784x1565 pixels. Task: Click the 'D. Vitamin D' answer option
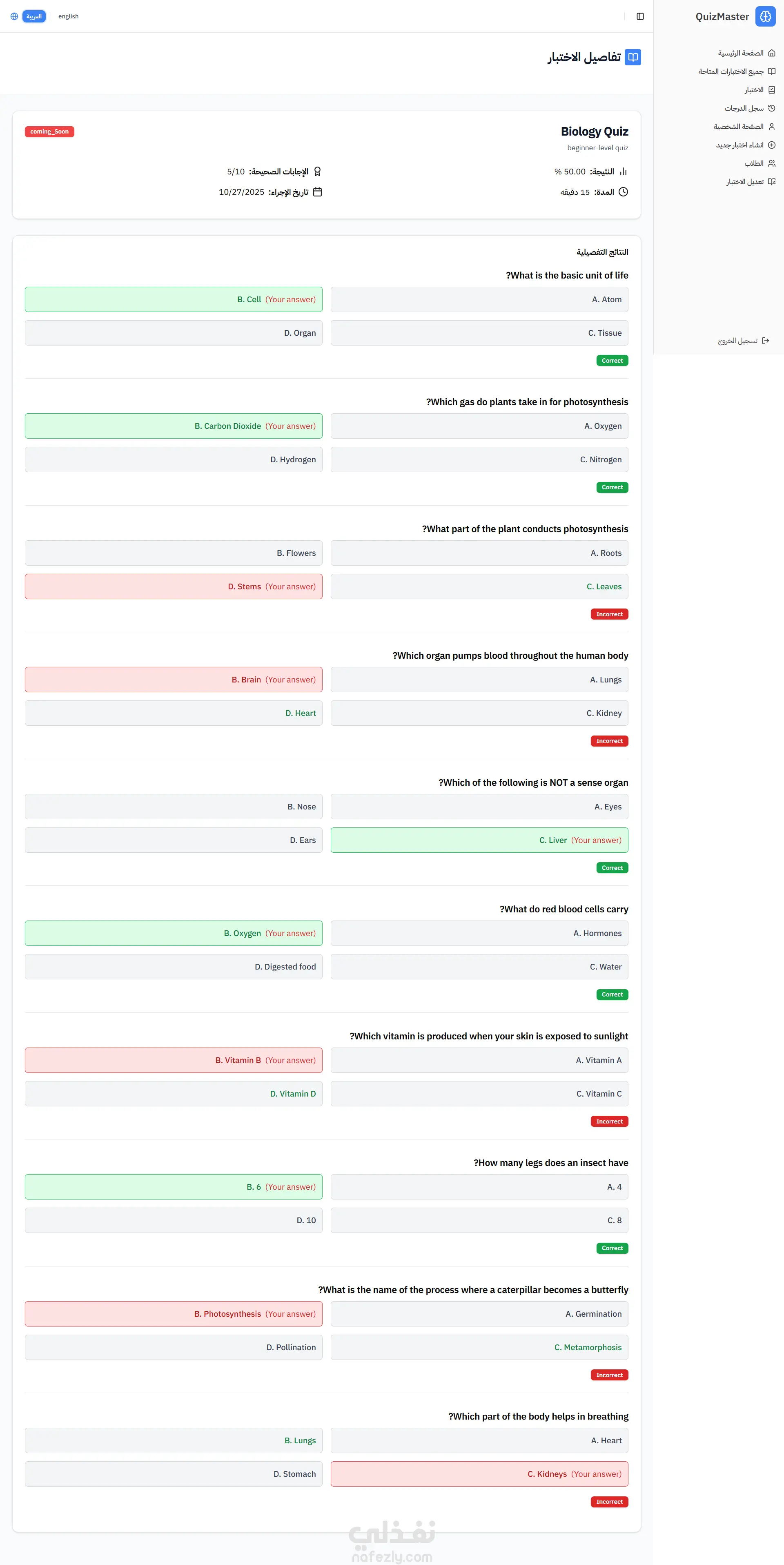pyautogui.click(x=174, y=1094)
